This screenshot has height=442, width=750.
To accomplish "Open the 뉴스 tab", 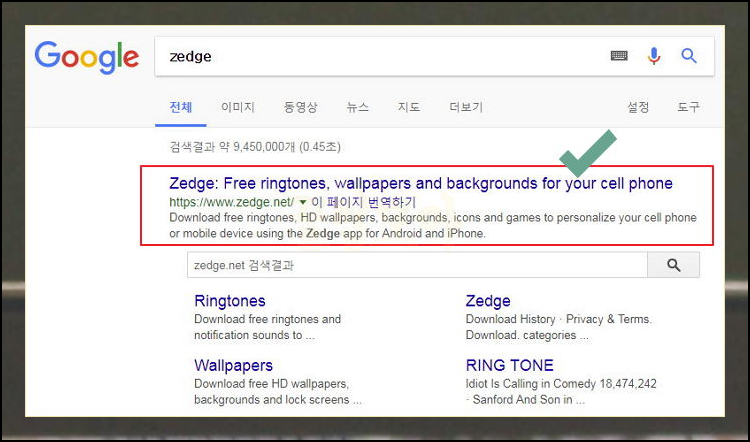I will tap(358, 107).
